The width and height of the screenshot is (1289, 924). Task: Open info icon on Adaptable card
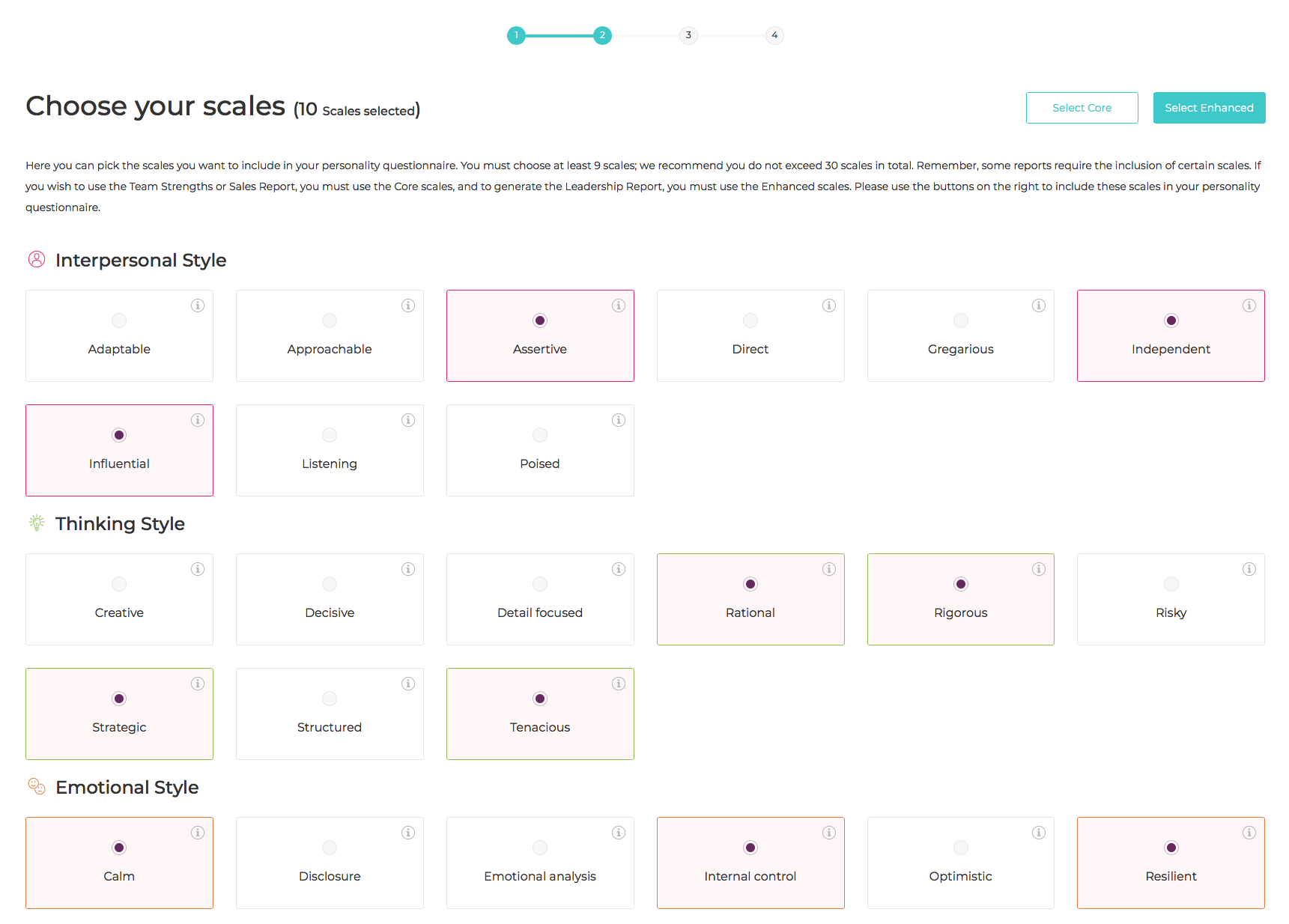point(198,306)
